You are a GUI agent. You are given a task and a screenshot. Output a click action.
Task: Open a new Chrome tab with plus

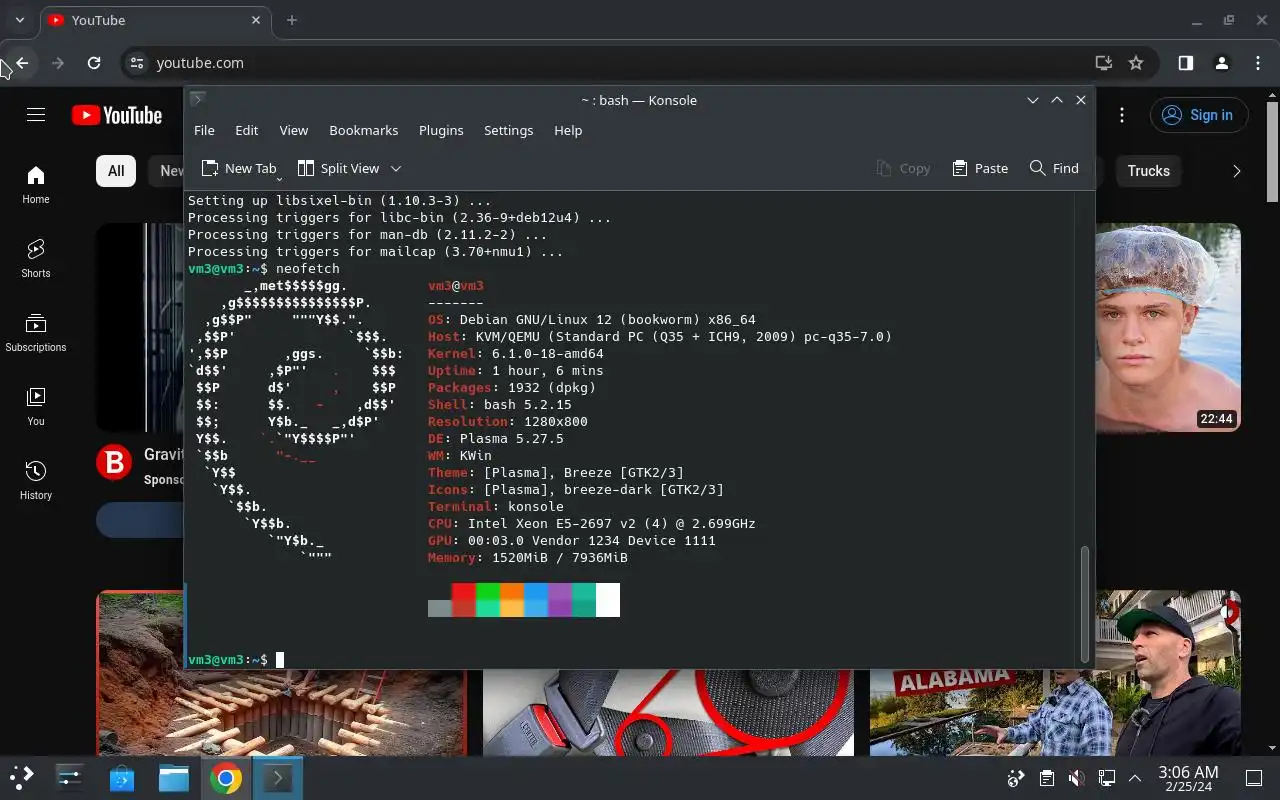tap(292, 20)
